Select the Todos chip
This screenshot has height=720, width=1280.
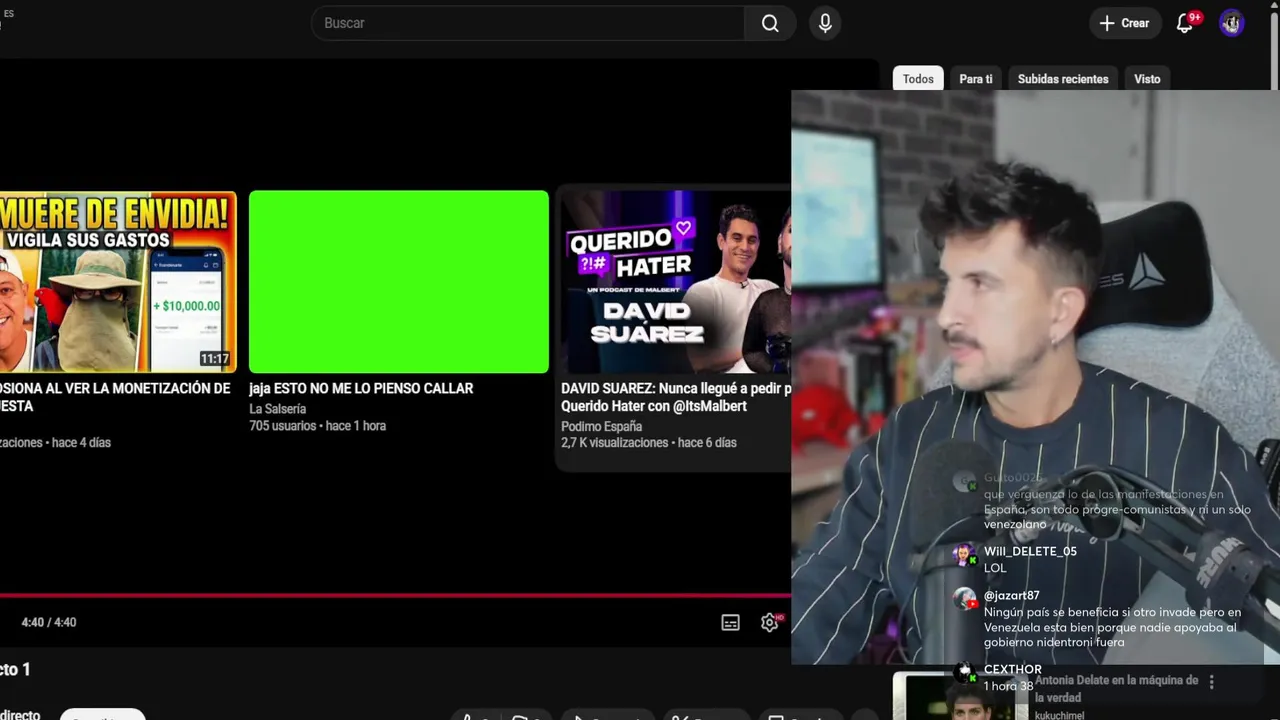point(918,79)
